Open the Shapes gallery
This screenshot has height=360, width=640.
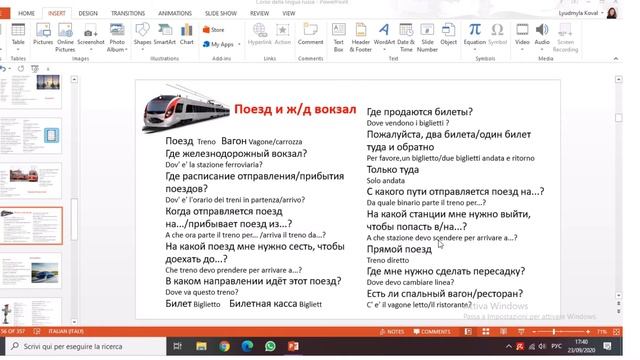point(142,37)
